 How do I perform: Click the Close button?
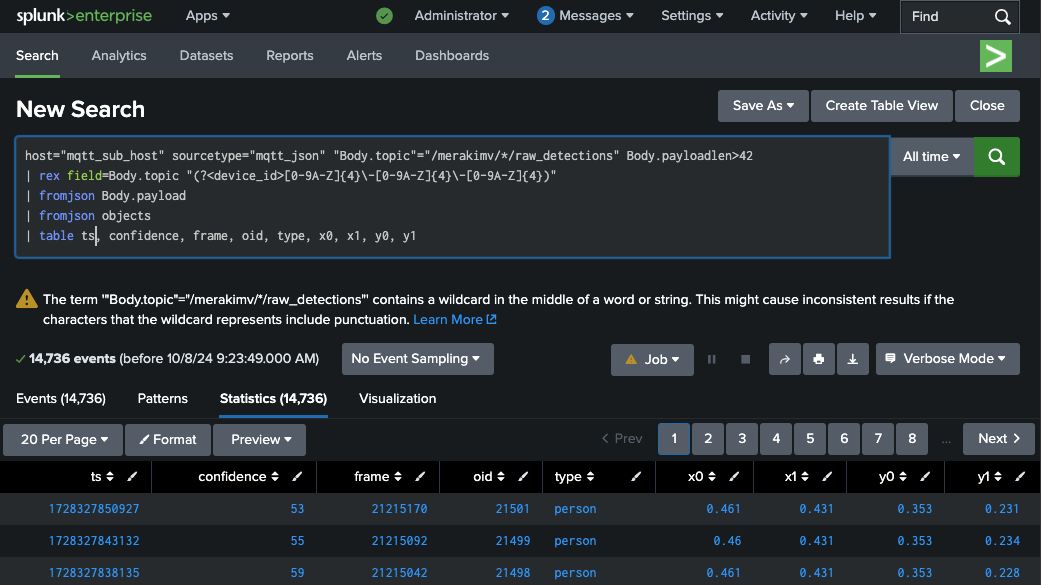987,106
